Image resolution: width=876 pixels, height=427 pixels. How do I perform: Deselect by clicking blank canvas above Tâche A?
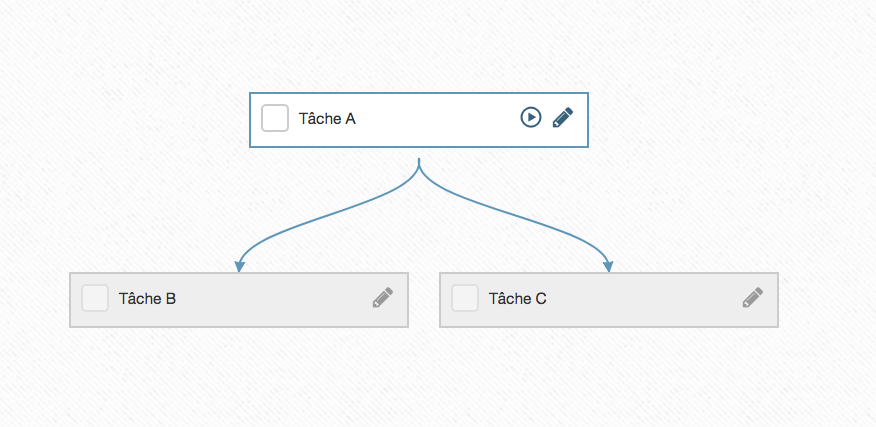pyautogui.click(x=419, y=45)
